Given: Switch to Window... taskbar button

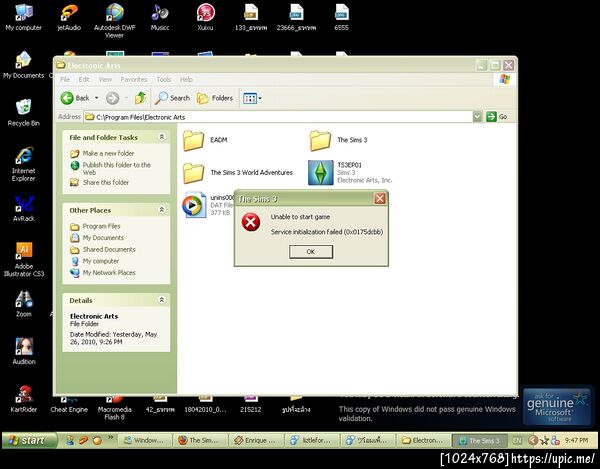Looking at the screenshot, I should click(144, 441).
